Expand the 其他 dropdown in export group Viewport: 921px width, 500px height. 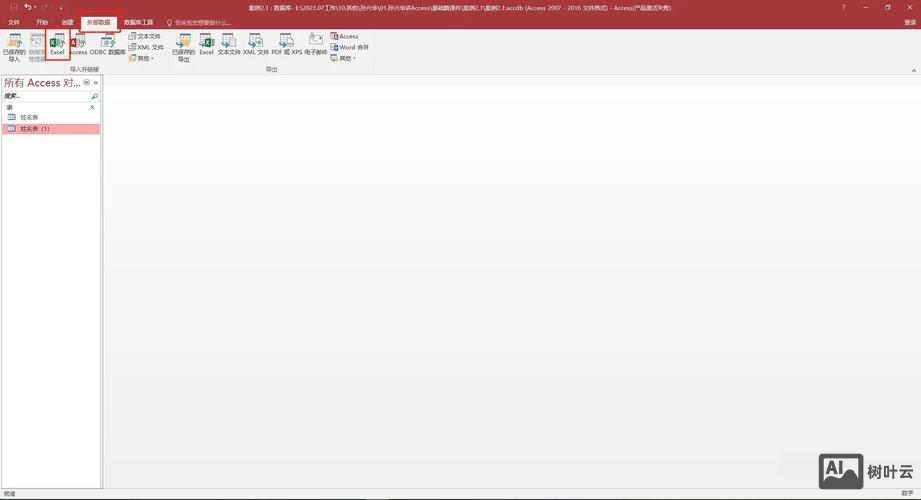point(346,58)
